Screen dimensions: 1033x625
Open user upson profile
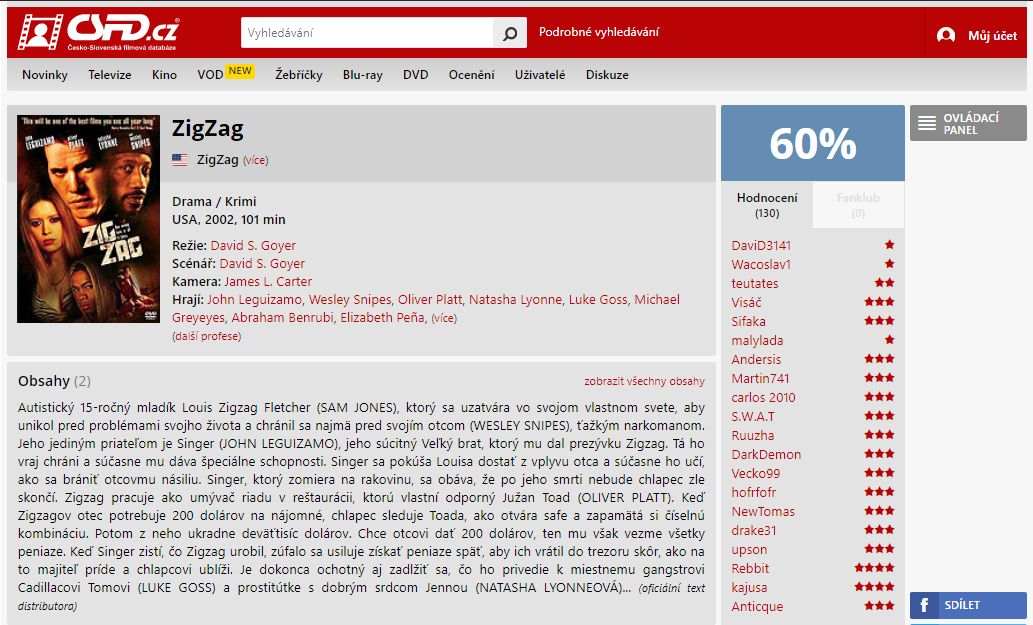coord(749,549)
